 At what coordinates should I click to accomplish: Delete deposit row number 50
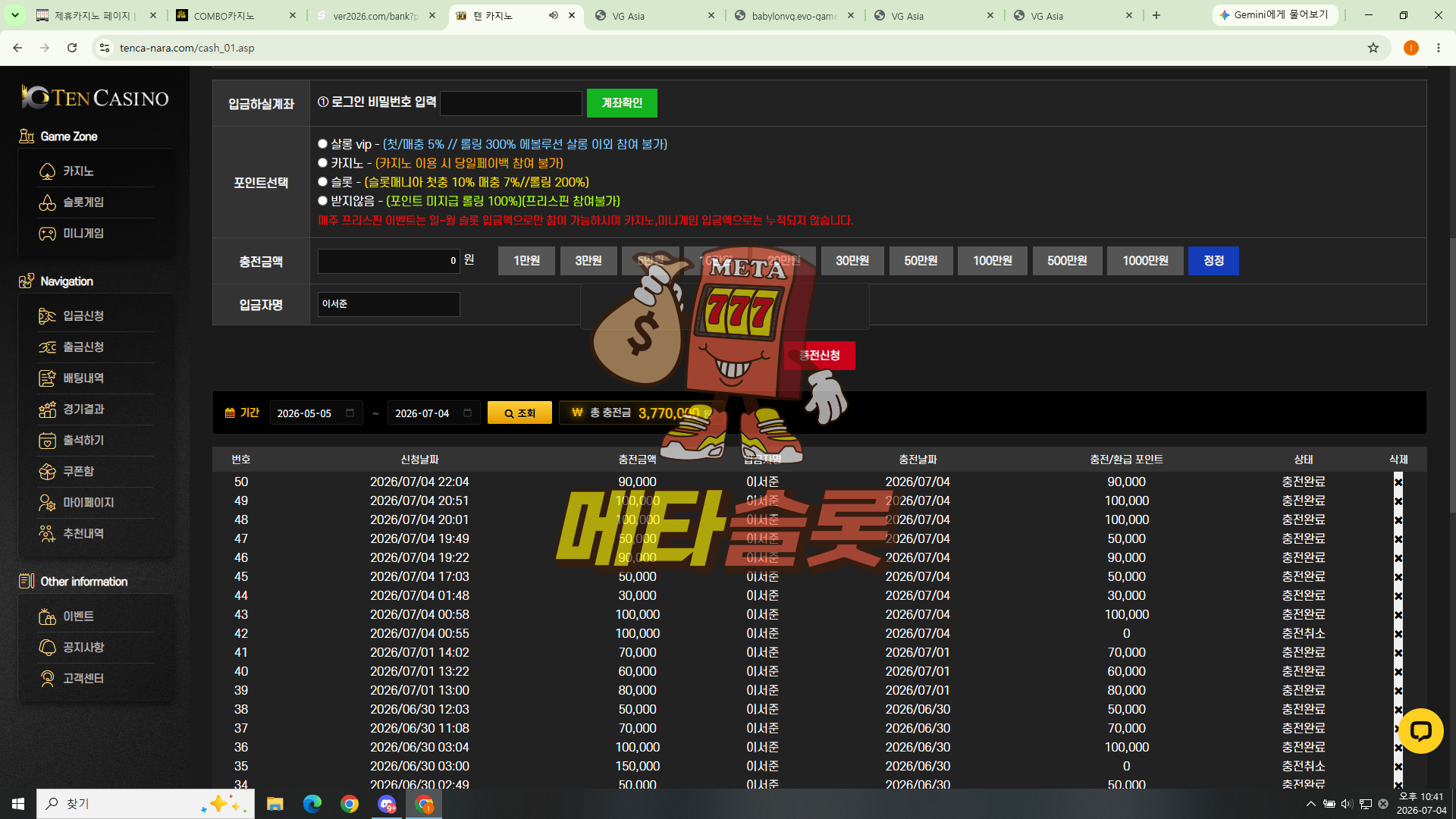pos(1398,482)
